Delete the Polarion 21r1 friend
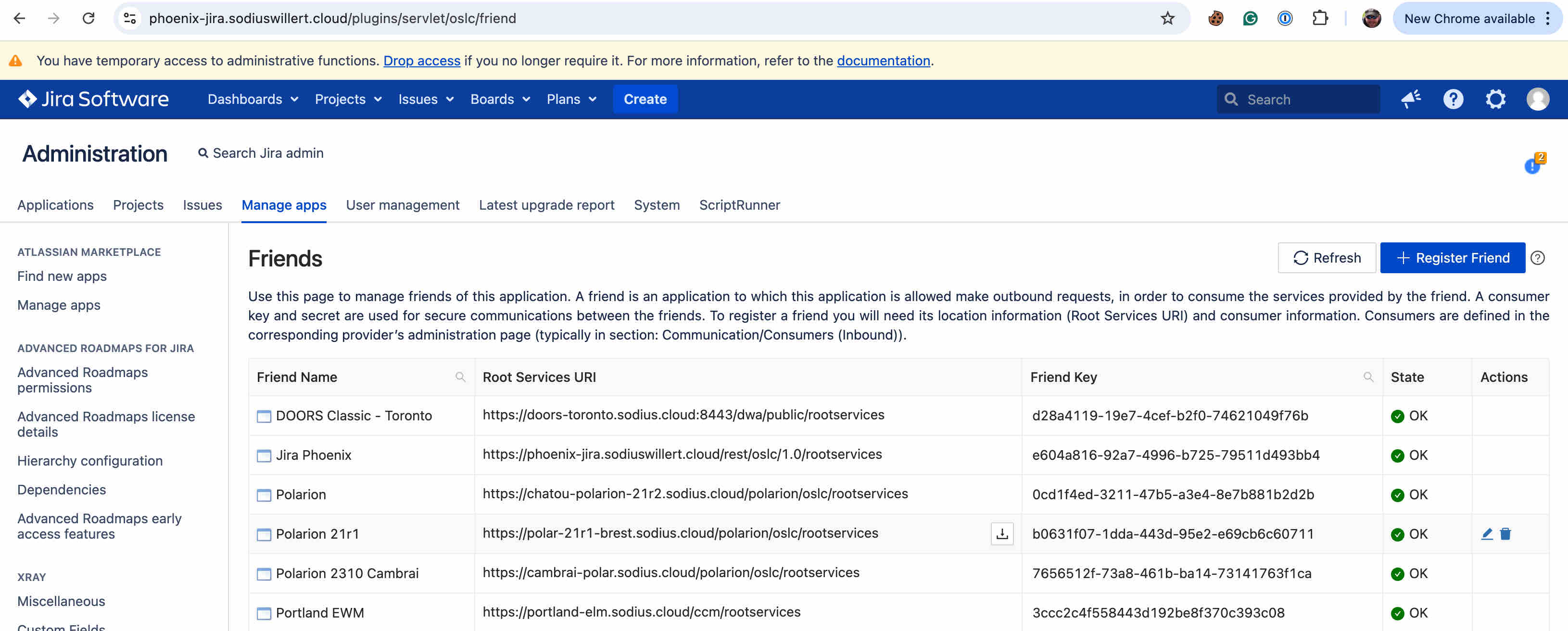Image resolution: width=1568 pixels, height=631 pixels. click(x=1505, y=534)
